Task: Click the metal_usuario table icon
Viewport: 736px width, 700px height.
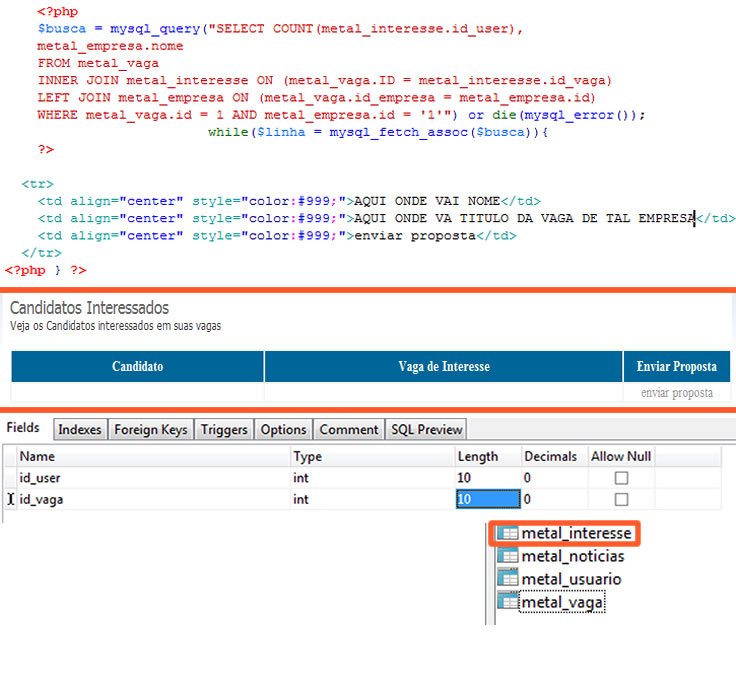Action: [508, 579]
